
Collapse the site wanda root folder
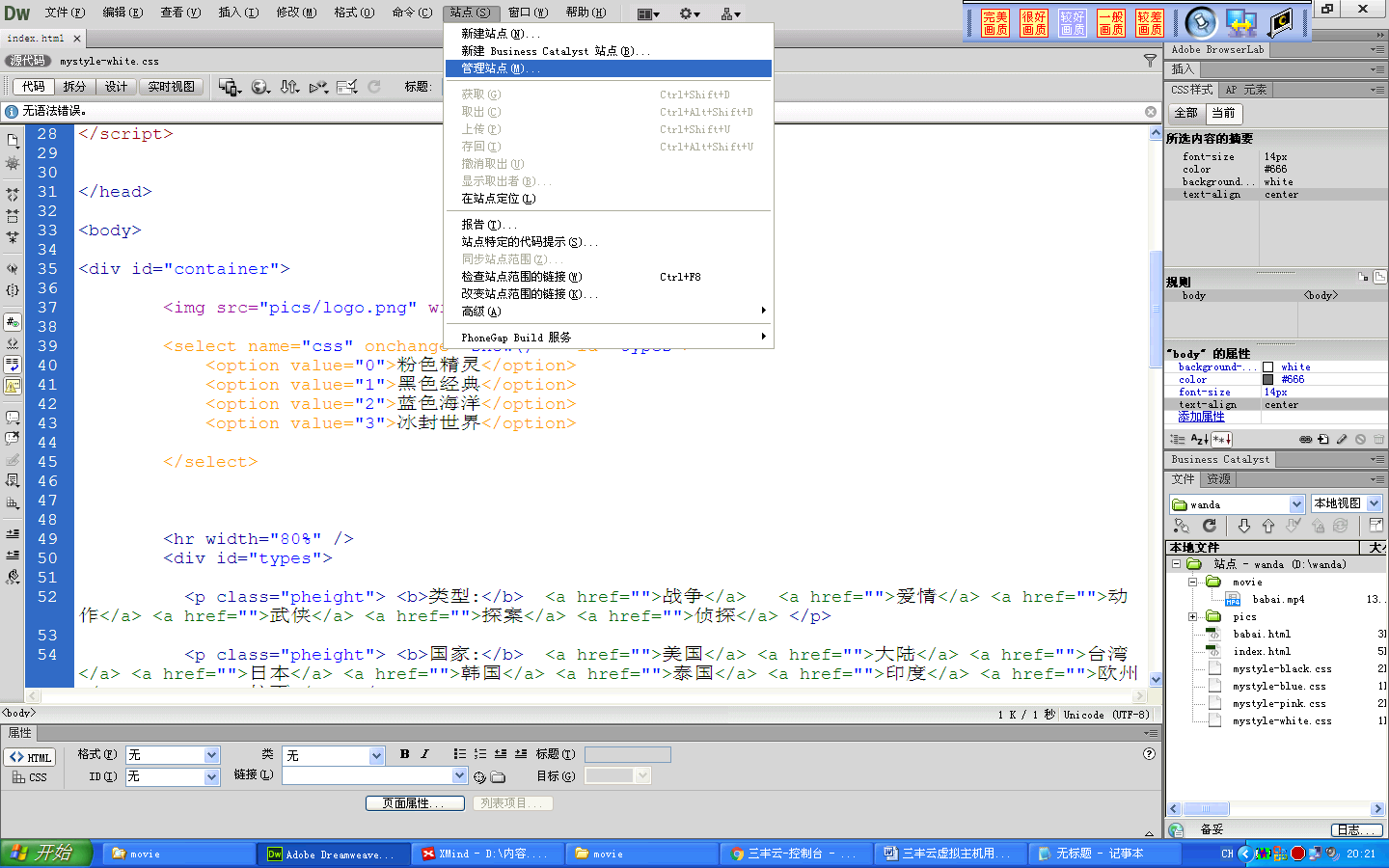click(x=1176, y=564)
